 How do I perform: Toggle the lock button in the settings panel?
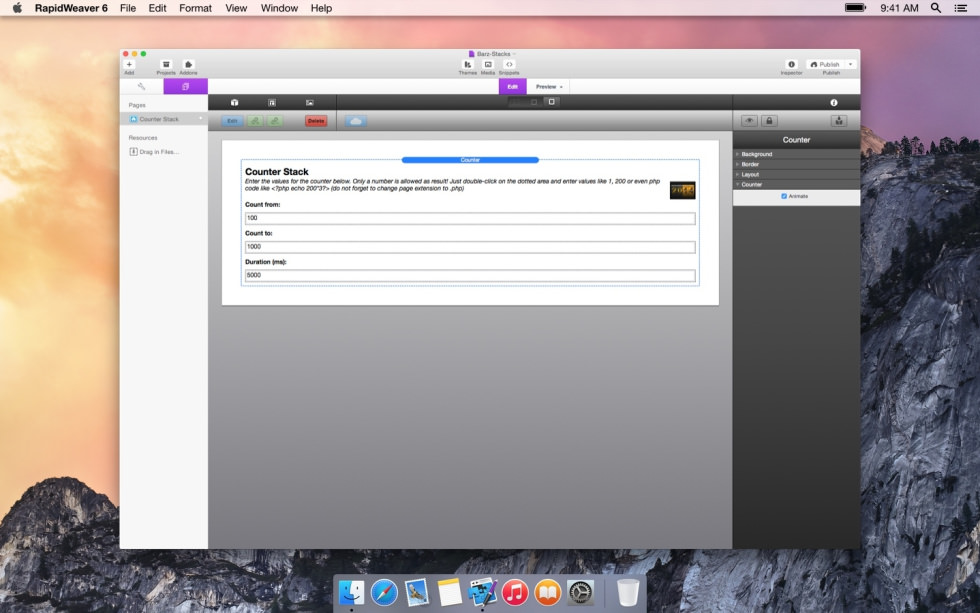point(769,121)
